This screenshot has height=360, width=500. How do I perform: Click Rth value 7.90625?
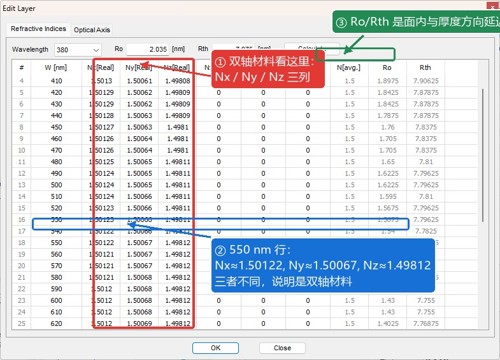click(x=426, y=81)
